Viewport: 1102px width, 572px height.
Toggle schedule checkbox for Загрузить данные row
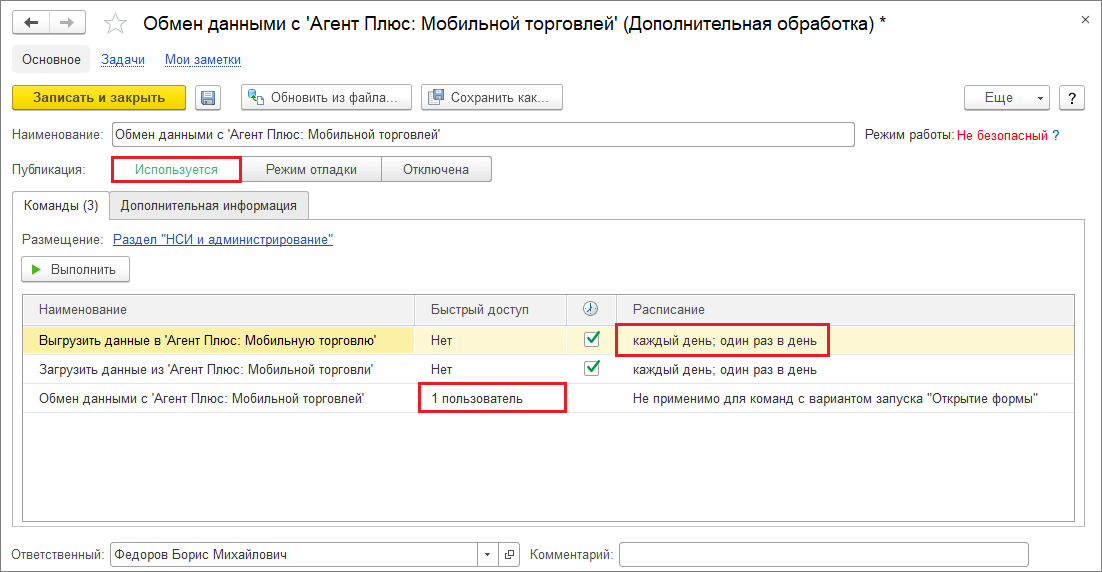point(592,368)
